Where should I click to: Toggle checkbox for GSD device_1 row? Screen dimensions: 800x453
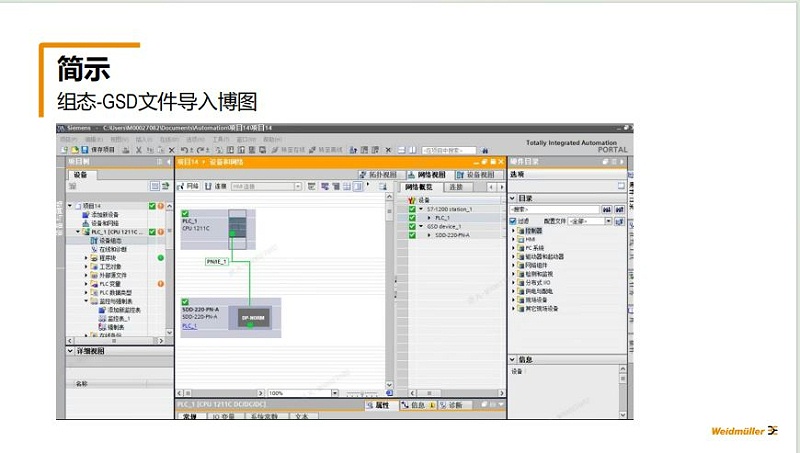click(x=412, y=226)
